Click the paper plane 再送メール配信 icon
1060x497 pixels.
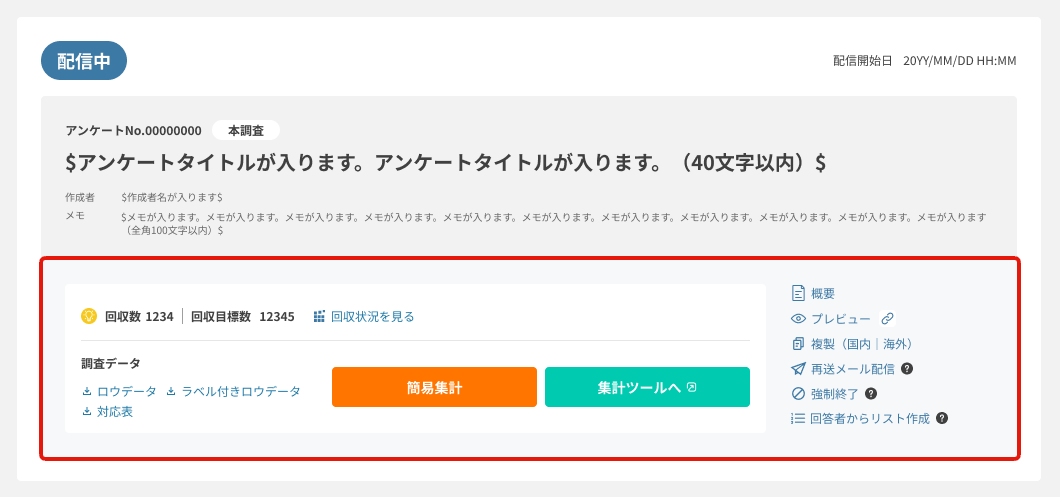coord(798,369)
